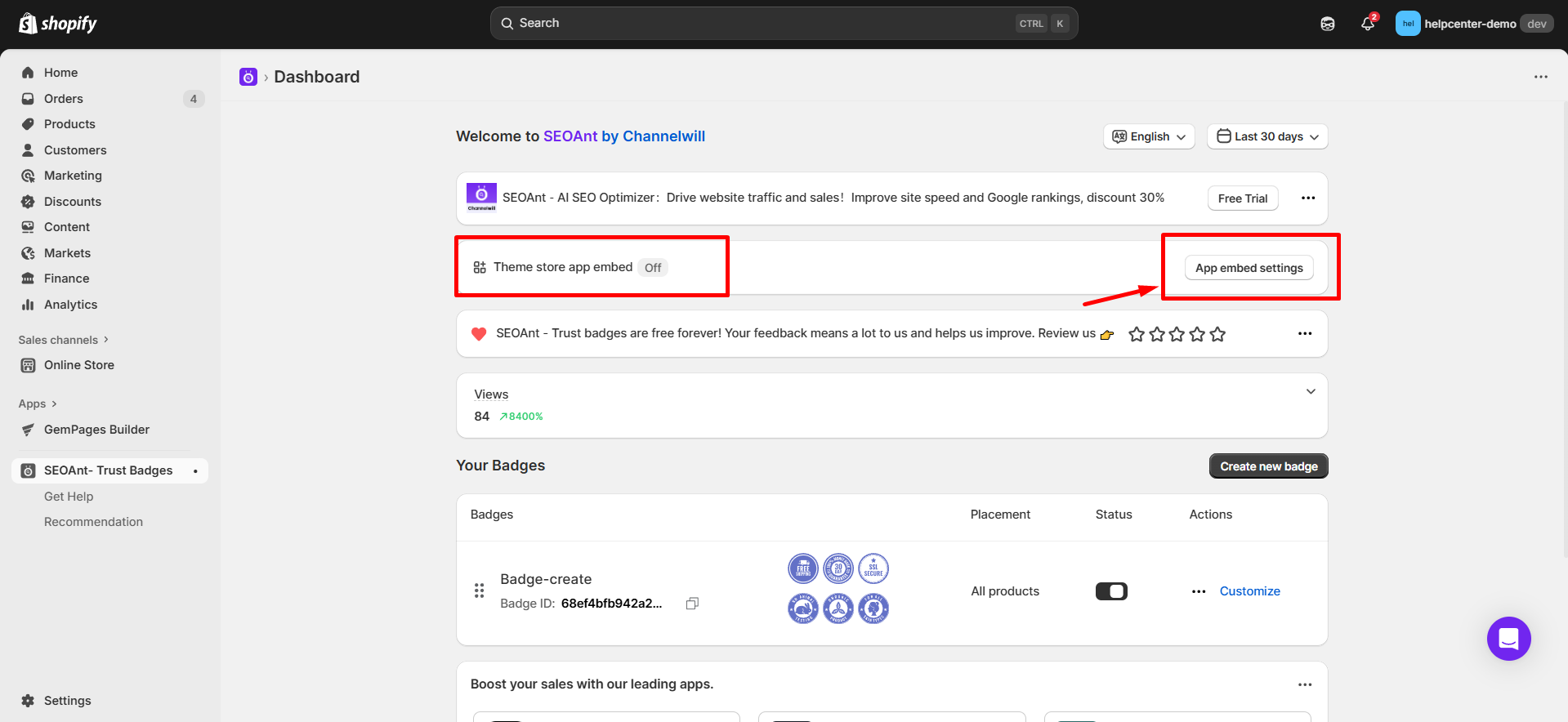Open the Last 30 days date dropdown
This screenshot has width=1568, height=722.
pyautogui.click(x=1267, y=136)
